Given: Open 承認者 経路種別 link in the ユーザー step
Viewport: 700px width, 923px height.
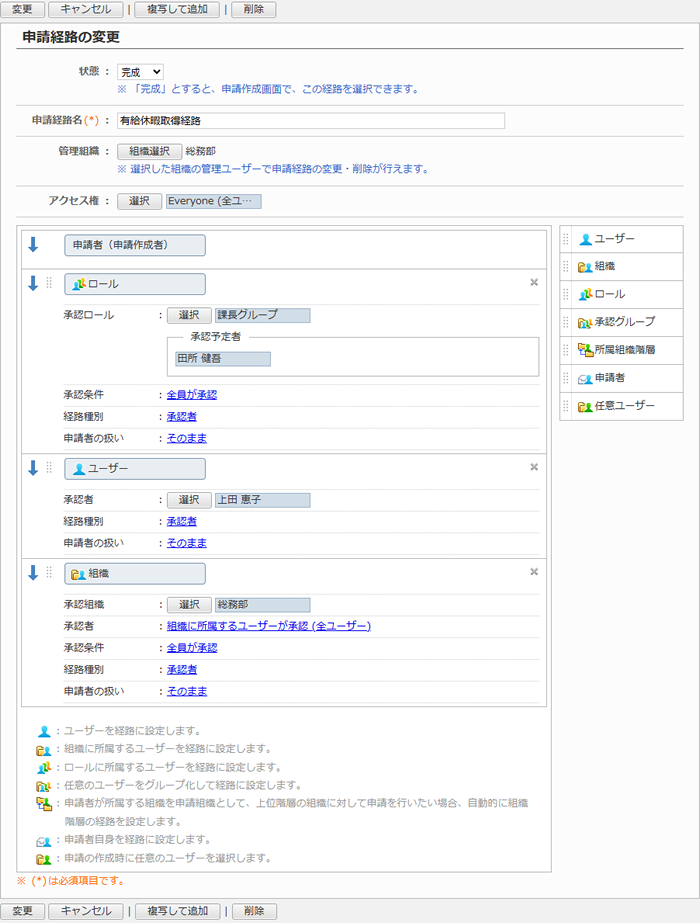Looking at the screenshot, I should point(182,522).
